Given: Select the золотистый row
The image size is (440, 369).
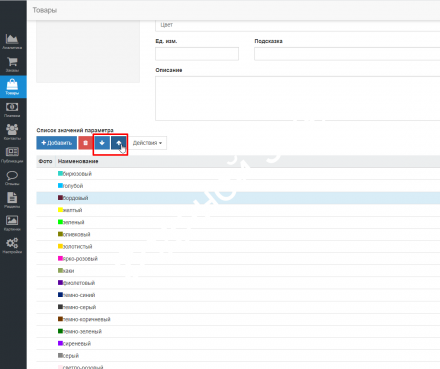Looking at the screenshot, I should tap(238, 246).
